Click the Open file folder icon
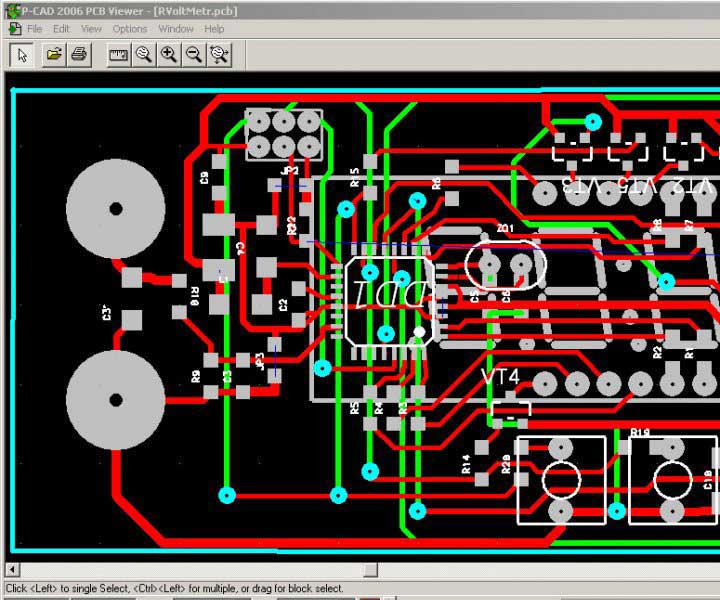Viewport: 720px width, 600px height. (x=54, y=54)
